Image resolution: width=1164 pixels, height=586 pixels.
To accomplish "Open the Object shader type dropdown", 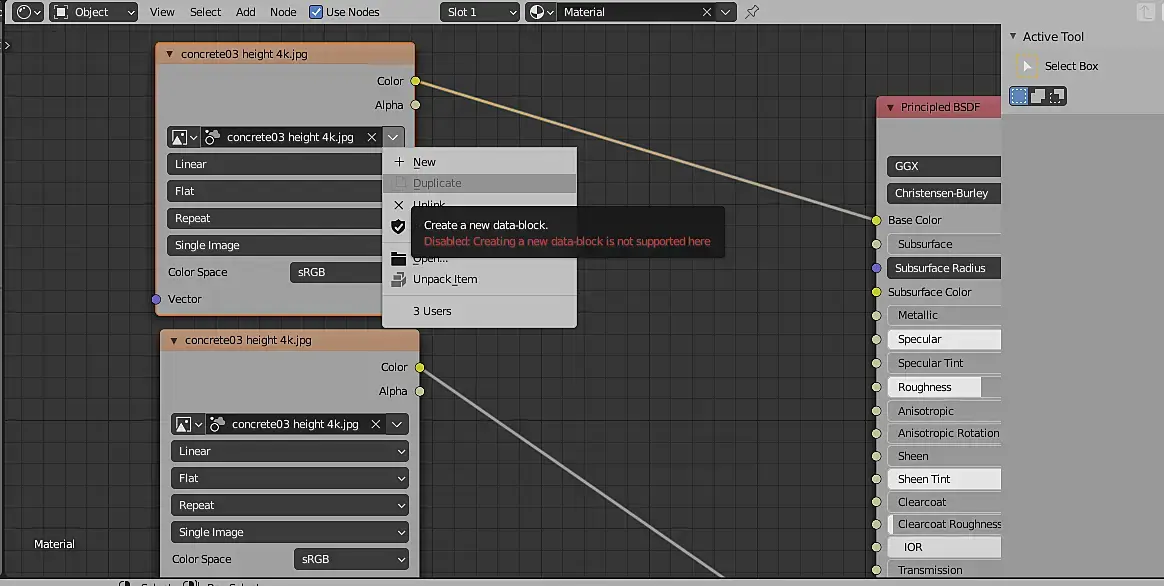I will click(x=94, y=12).
